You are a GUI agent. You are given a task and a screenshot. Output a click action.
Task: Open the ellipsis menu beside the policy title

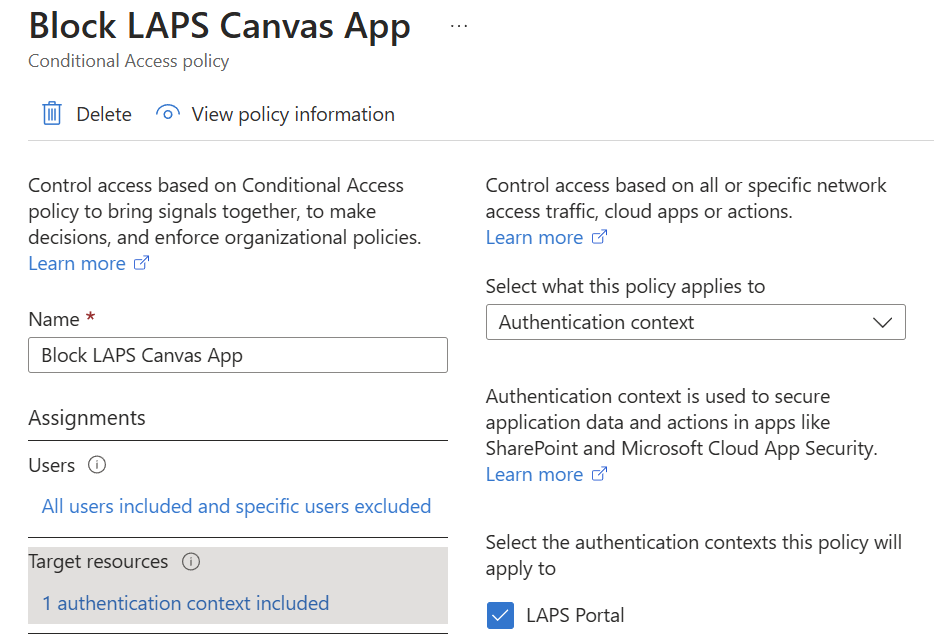[x=459, y=26]
